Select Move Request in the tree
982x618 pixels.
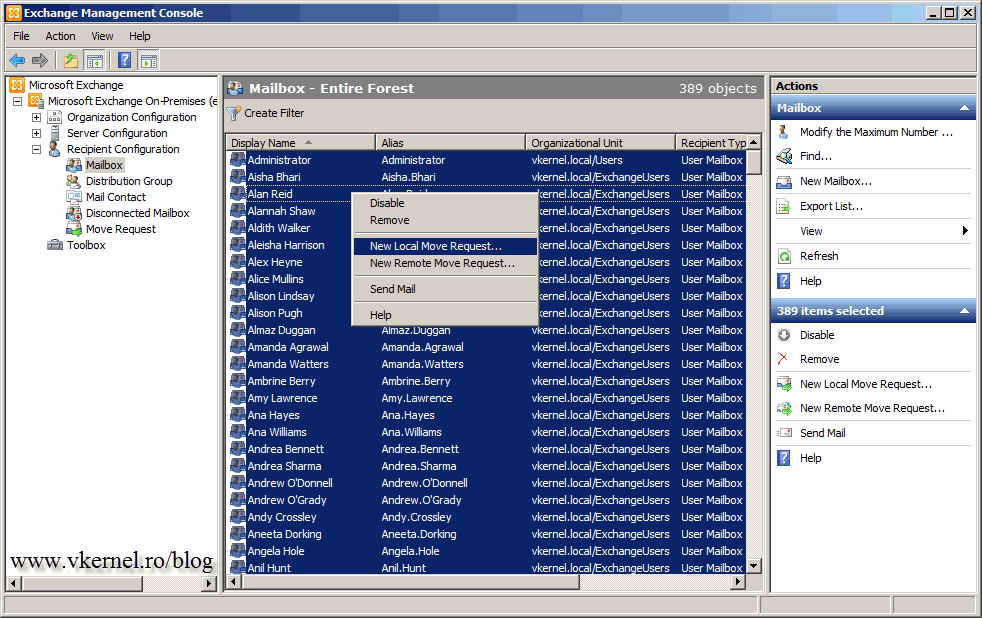[x=121, y=229]
